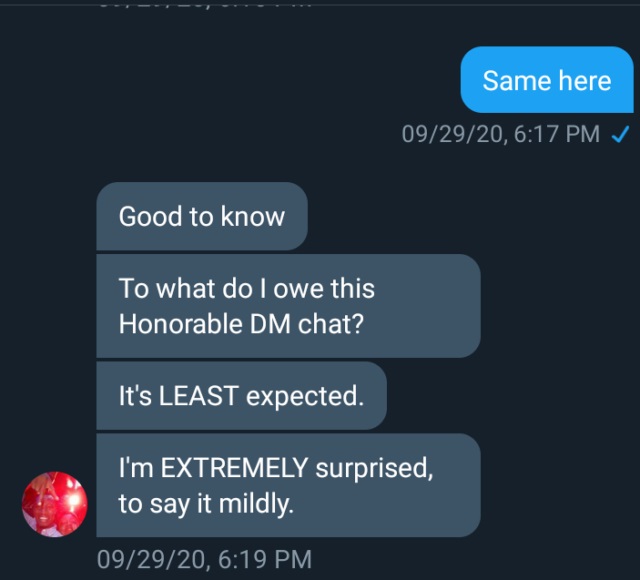Select the blue "Same here" sent bubble
640x580 pixels.
(546, 80)
